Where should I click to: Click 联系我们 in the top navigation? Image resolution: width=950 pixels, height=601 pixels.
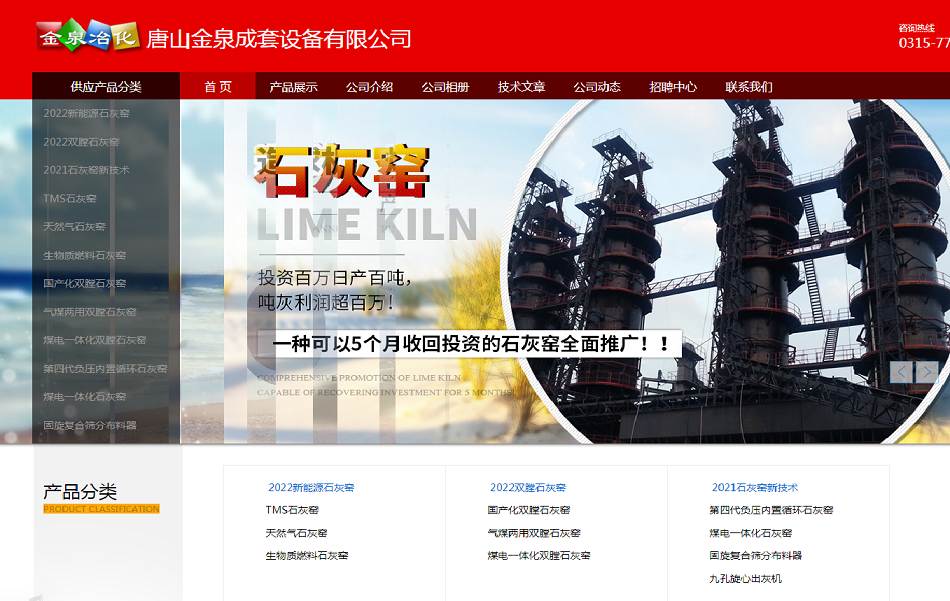[x=749, y=87]
